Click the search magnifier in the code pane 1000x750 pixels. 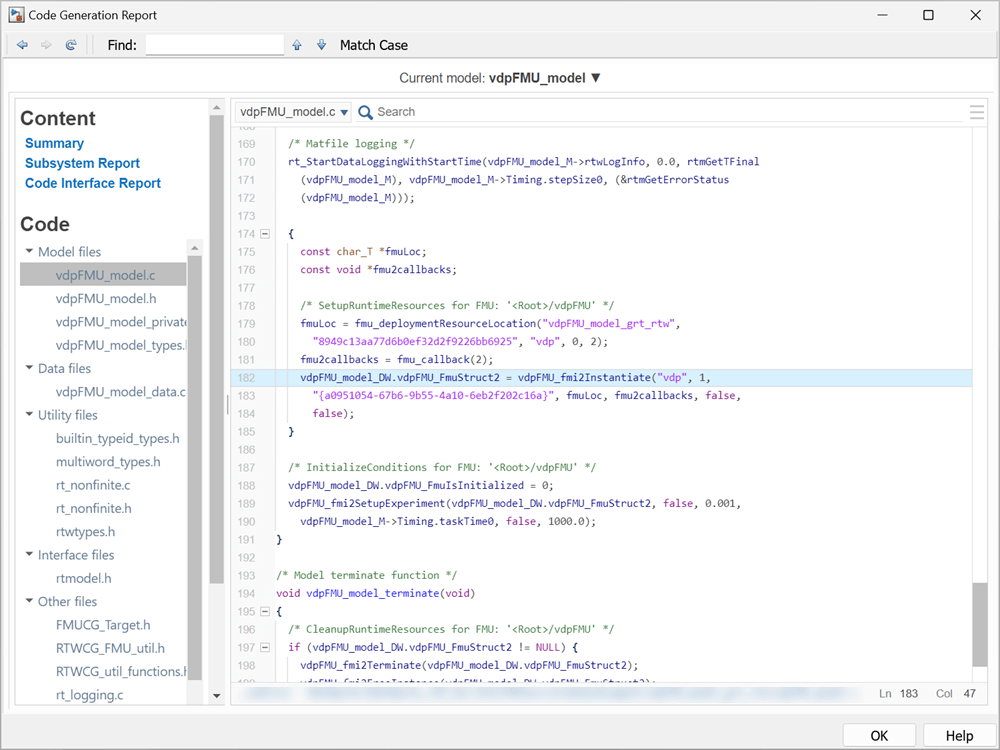point(364,111)
